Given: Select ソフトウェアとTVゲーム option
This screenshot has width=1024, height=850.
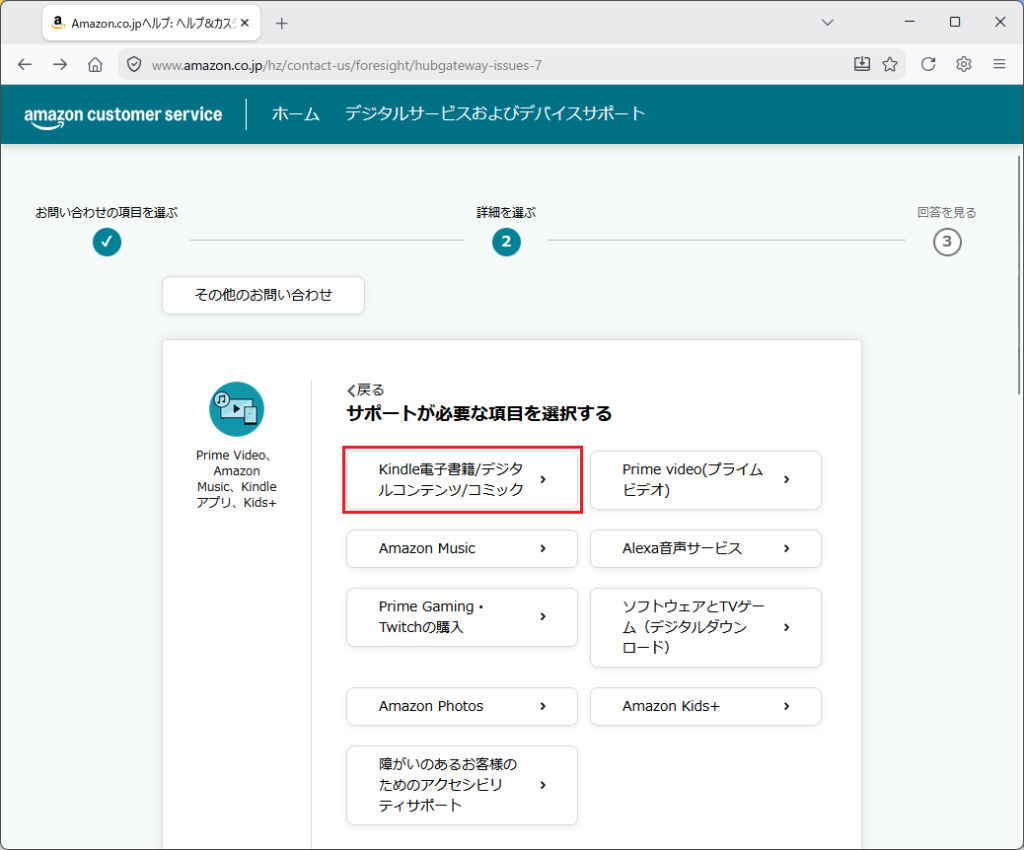Looking at the screenshot, I should pyautogui.click(x=705, y=627).
